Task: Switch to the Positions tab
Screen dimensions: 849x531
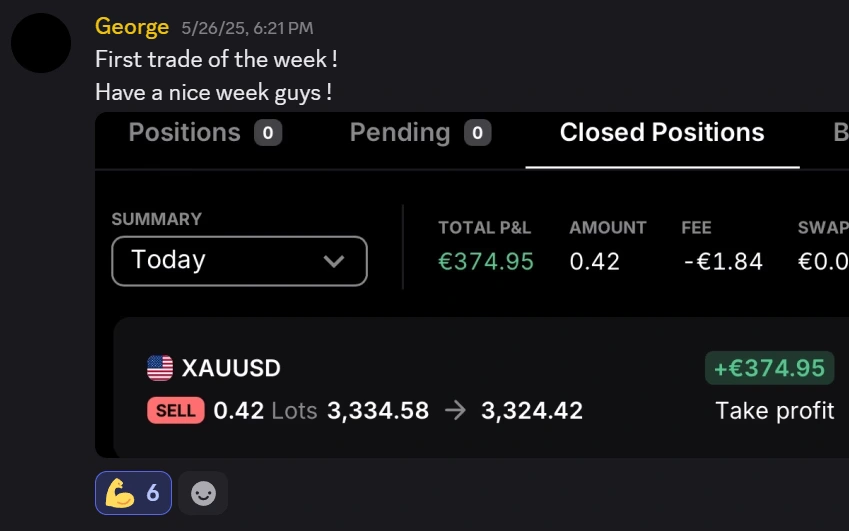Action: (185, 133)
